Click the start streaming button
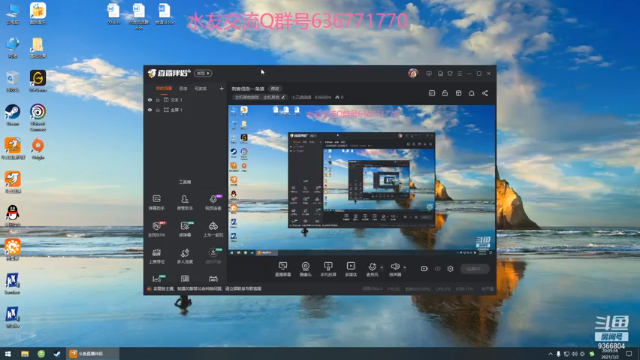 point(475,269)
